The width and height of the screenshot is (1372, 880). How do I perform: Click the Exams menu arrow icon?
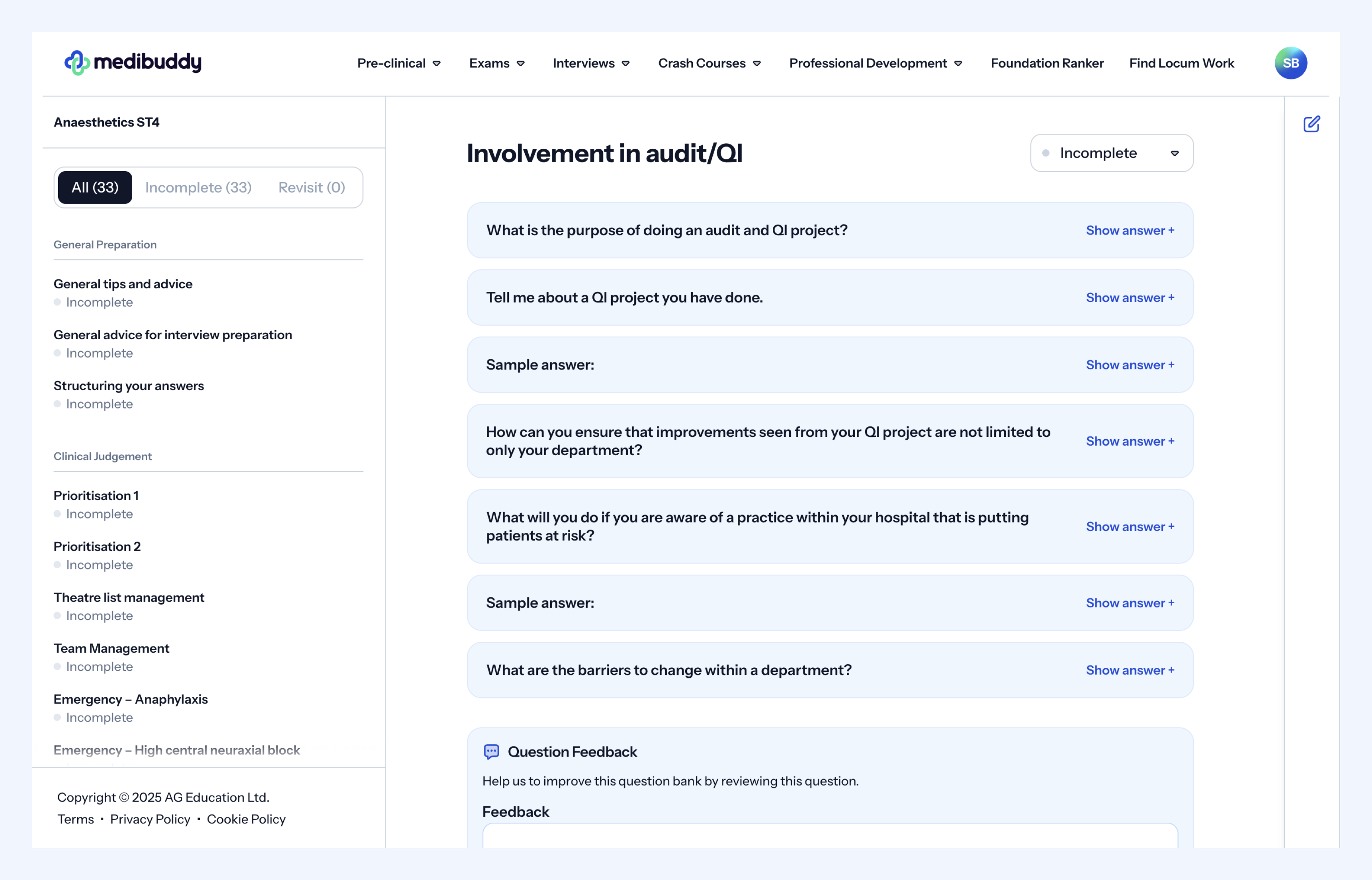[520, 63]
